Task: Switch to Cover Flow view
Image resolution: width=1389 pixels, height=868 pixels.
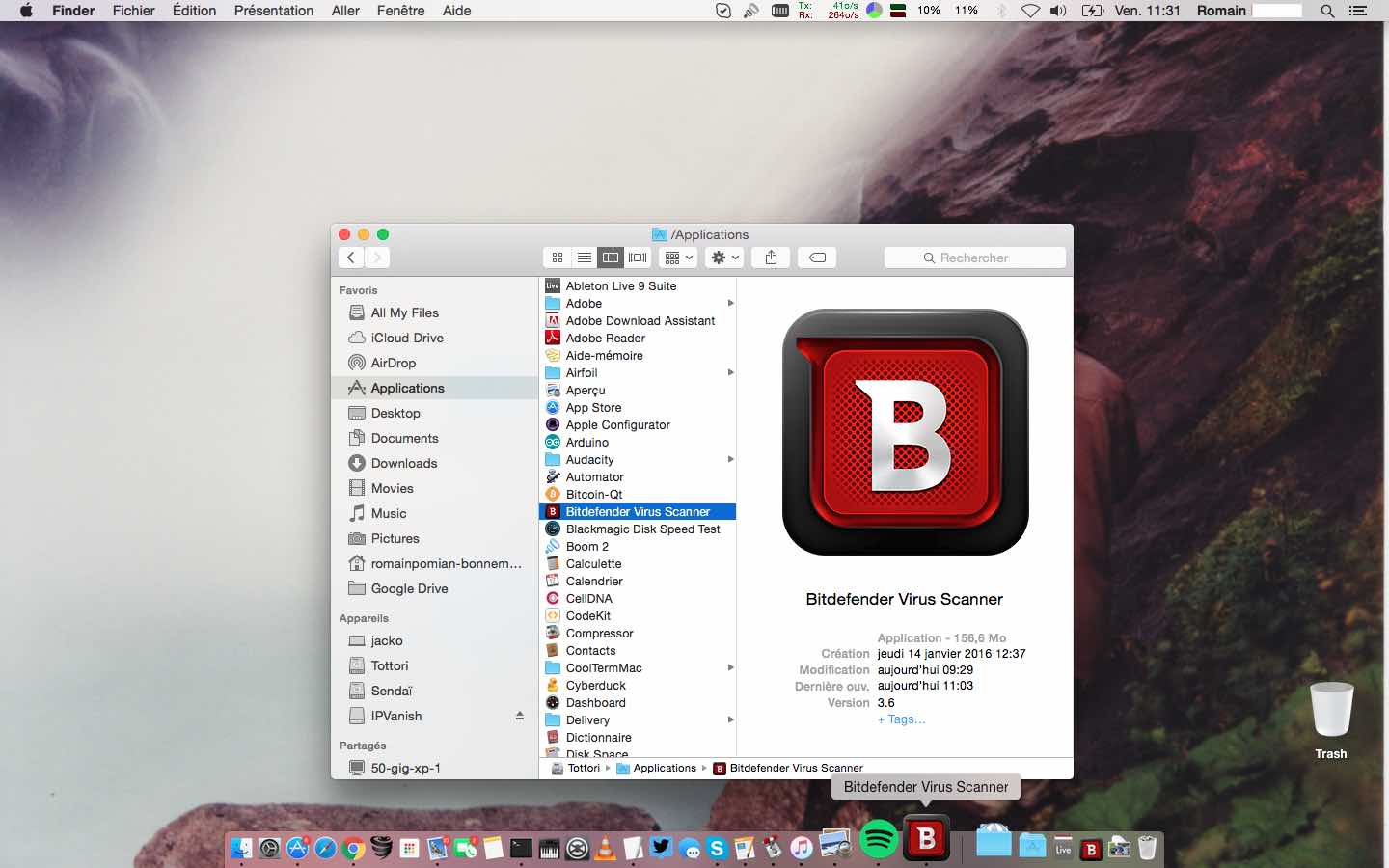Action: [639, 258]
